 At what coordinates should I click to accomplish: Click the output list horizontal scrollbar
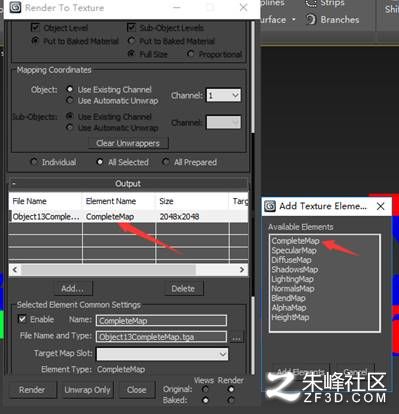[108, 270]
